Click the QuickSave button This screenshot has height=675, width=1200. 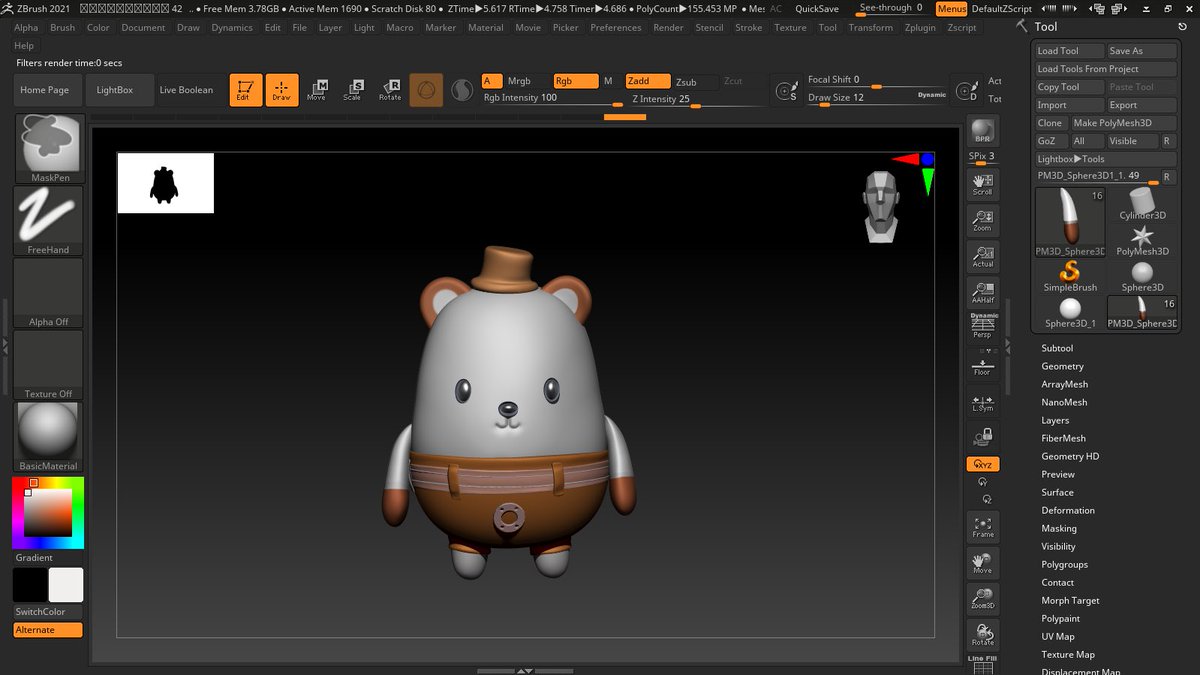pyautogui.click(x=817, y=8)
